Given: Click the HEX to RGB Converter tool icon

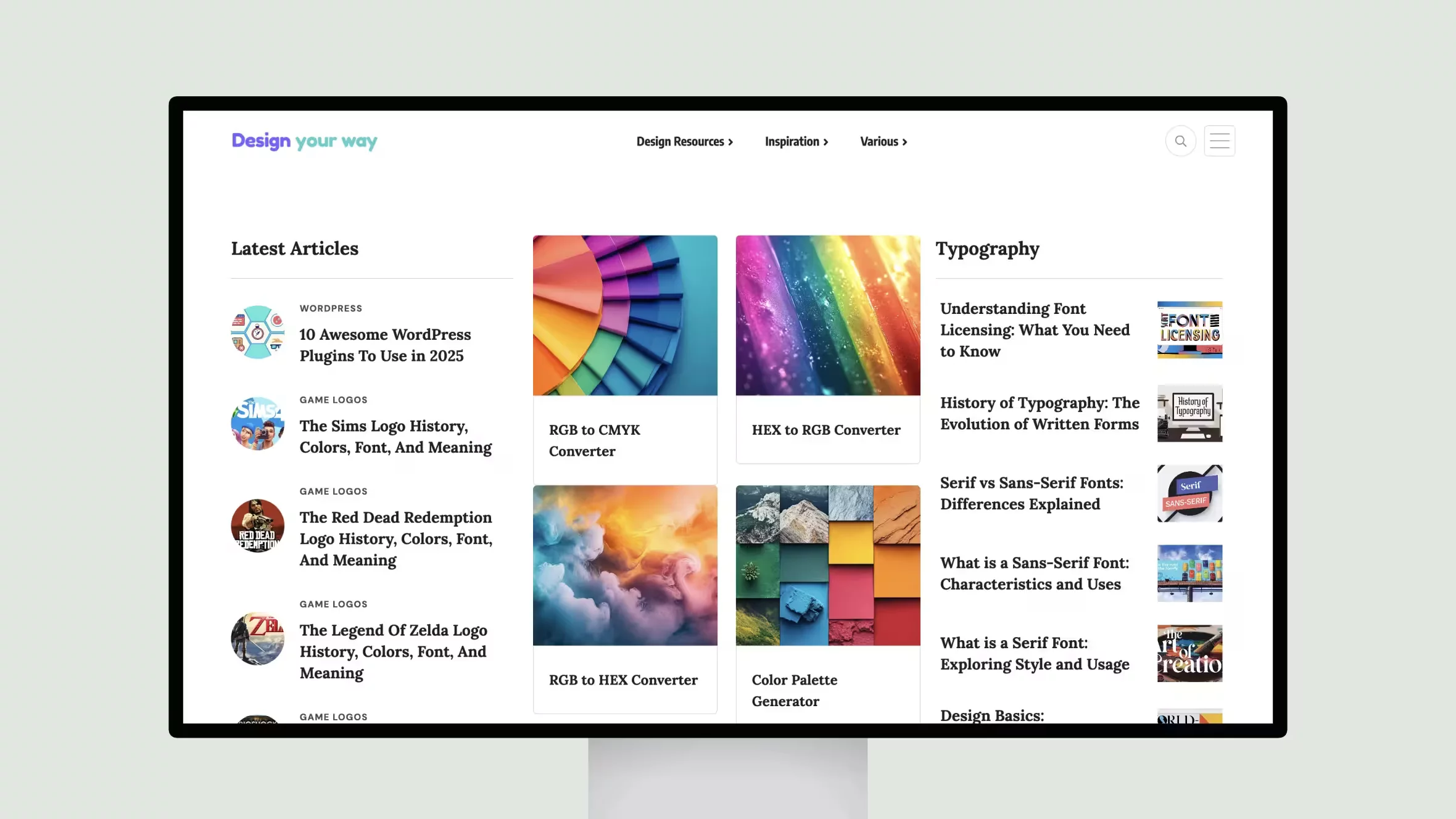Looking at the screenshot, I should pos(827,315).
